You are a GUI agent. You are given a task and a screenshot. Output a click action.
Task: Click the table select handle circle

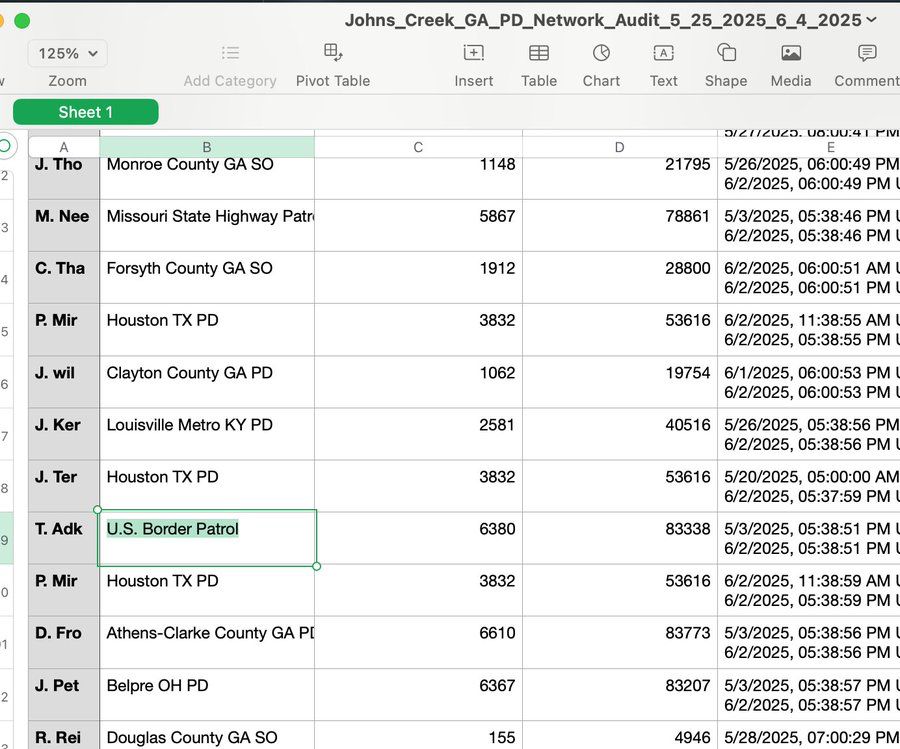[6, 145]
